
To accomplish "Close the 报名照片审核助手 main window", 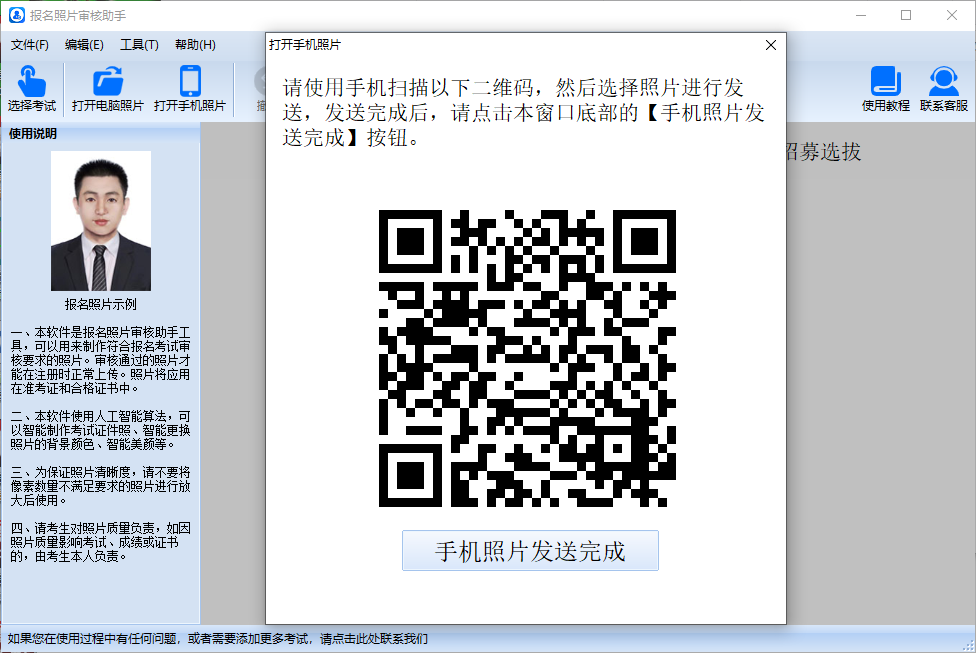I will point(952,15).
